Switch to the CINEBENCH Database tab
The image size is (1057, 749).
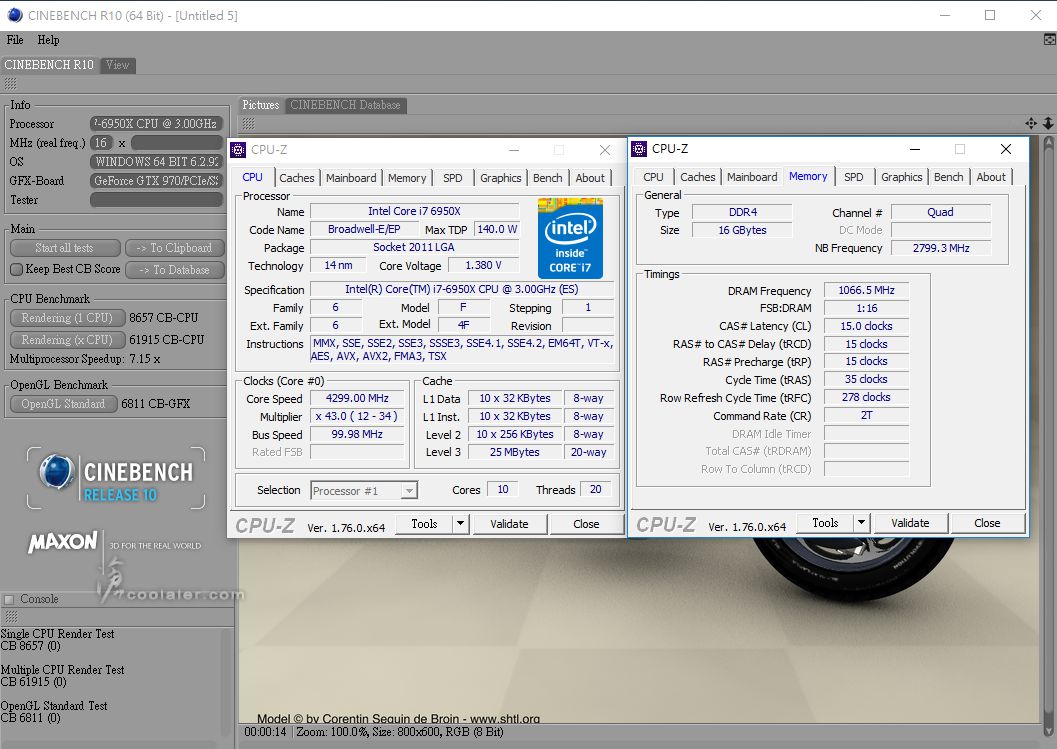(345, 105)
